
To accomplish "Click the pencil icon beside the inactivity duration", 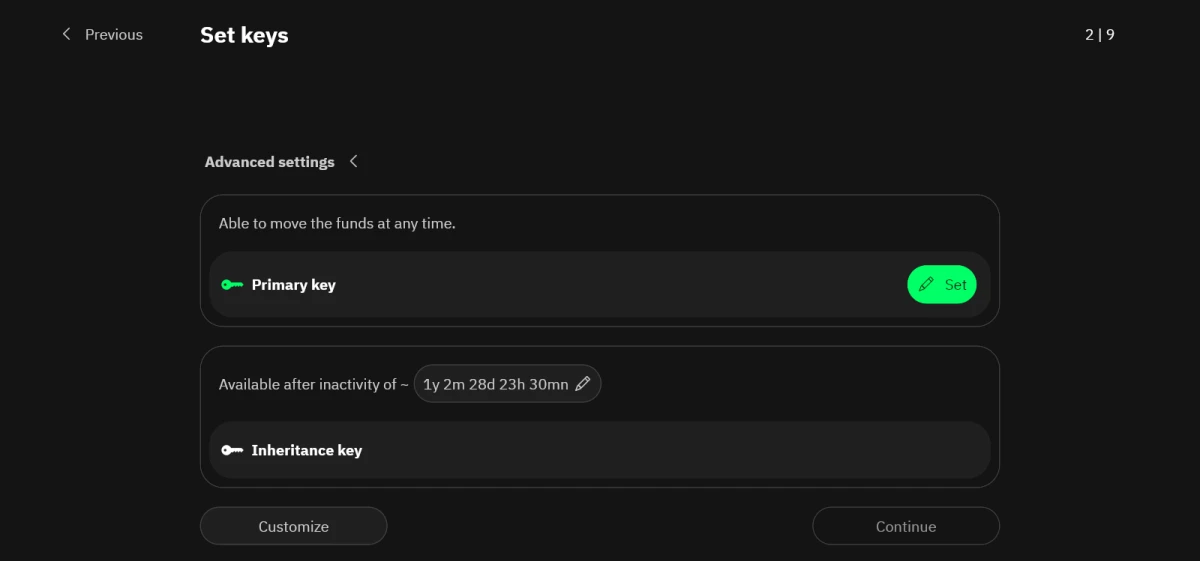I will (583, 384).
